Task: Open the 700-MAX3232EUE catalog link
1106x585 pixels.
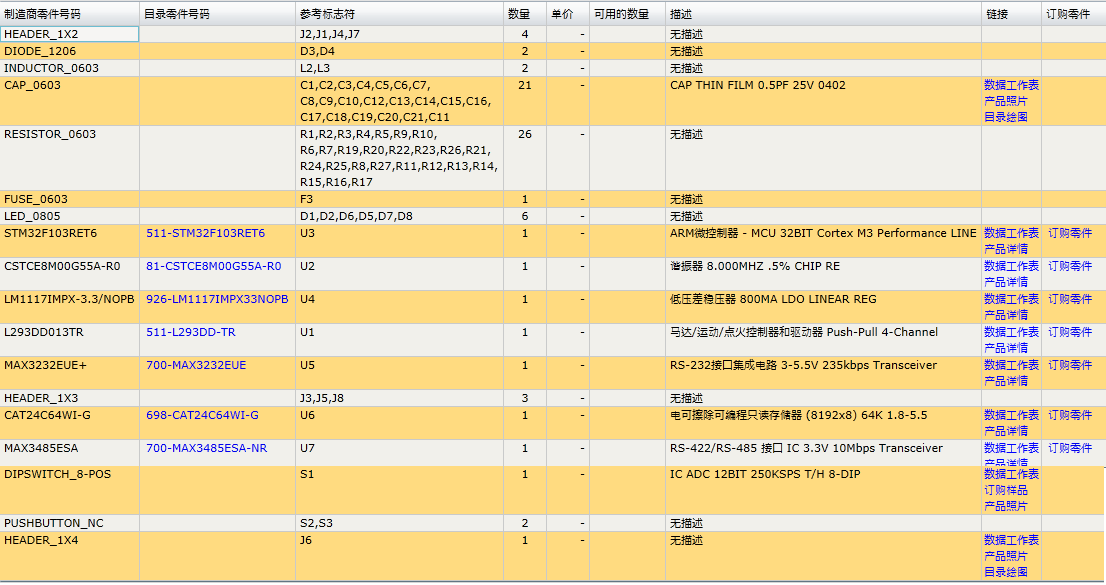Action: click(196, 366)
